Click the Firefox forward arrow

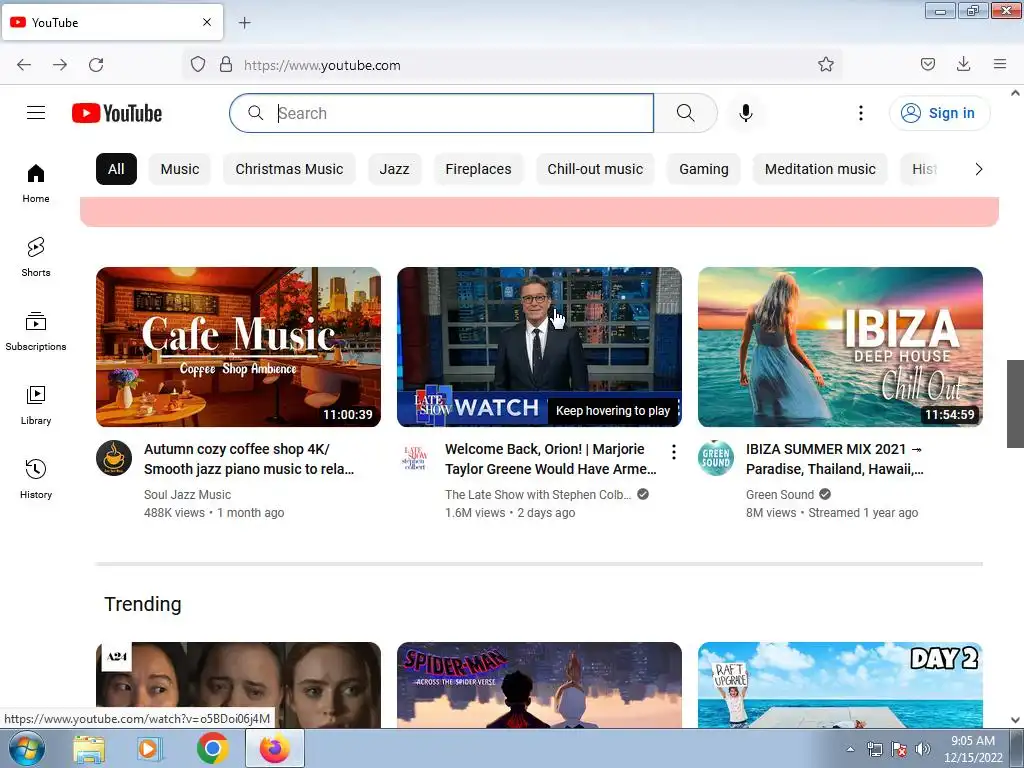[x=60, y=65]
